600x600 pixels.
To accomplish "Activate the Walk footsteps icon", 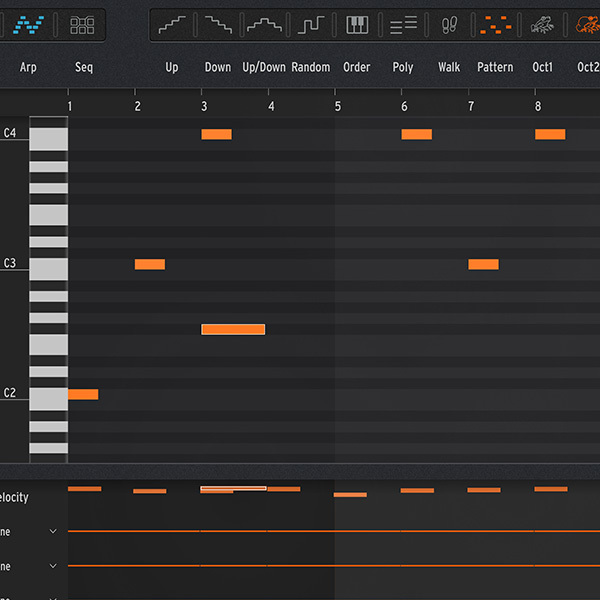I will (x=449, y=25).
